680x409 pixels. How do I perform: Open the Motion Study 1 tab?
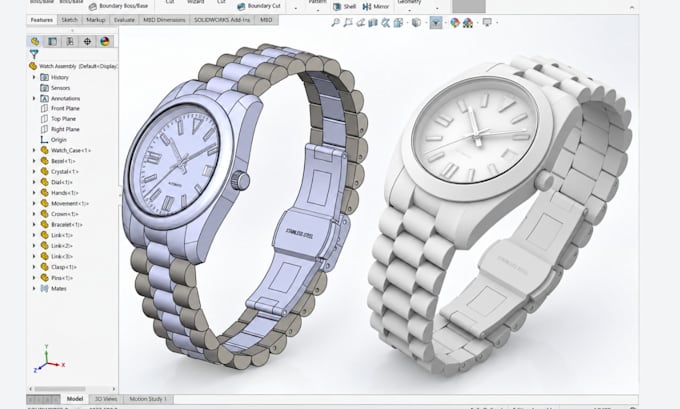pyautogui.click(x=148, y=399)
